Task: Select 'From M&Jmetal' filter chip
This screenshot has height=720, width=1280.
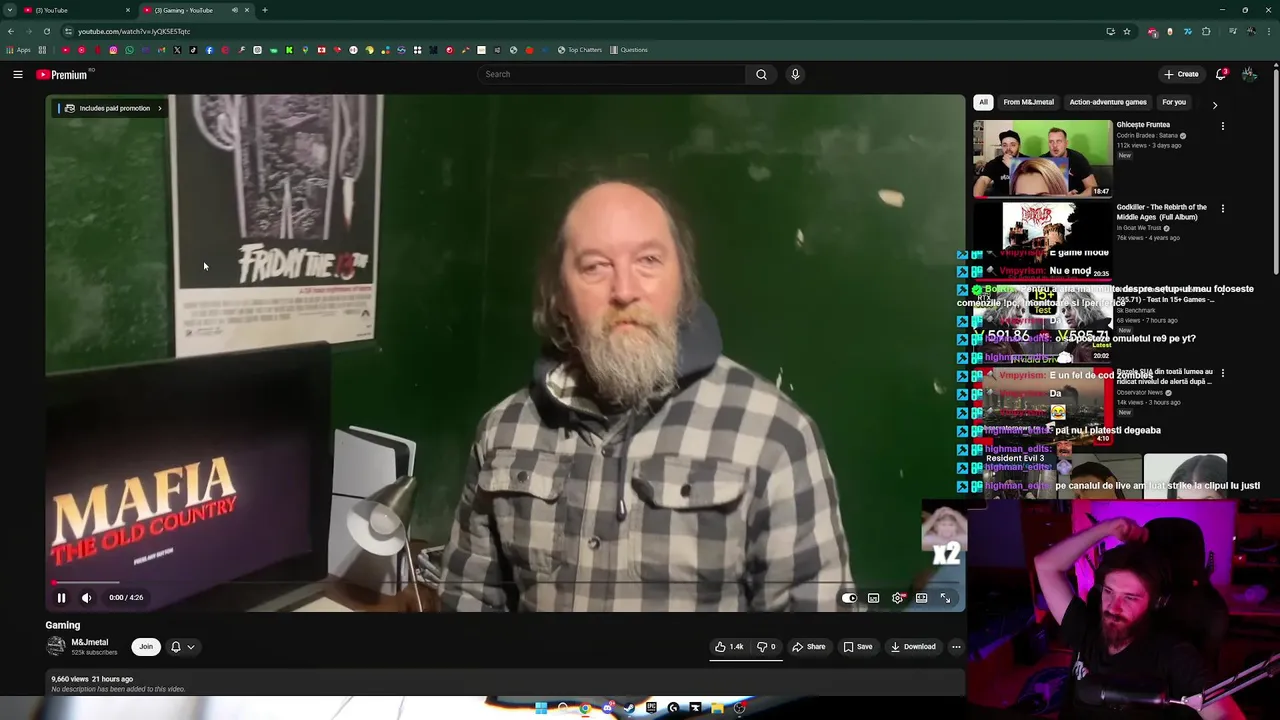Action: [x=1028, y=102]
